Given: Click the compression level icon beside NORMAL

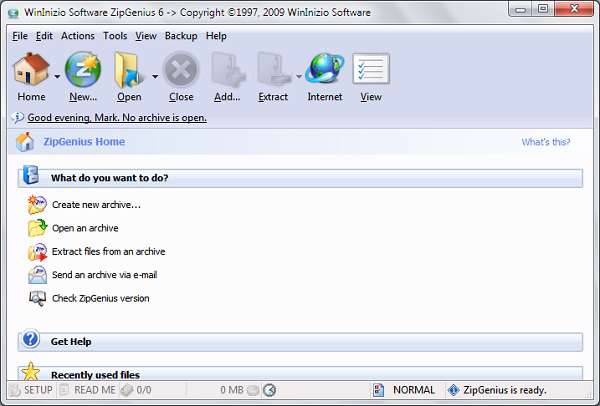Looking at the screenshot, I should 378,390.
